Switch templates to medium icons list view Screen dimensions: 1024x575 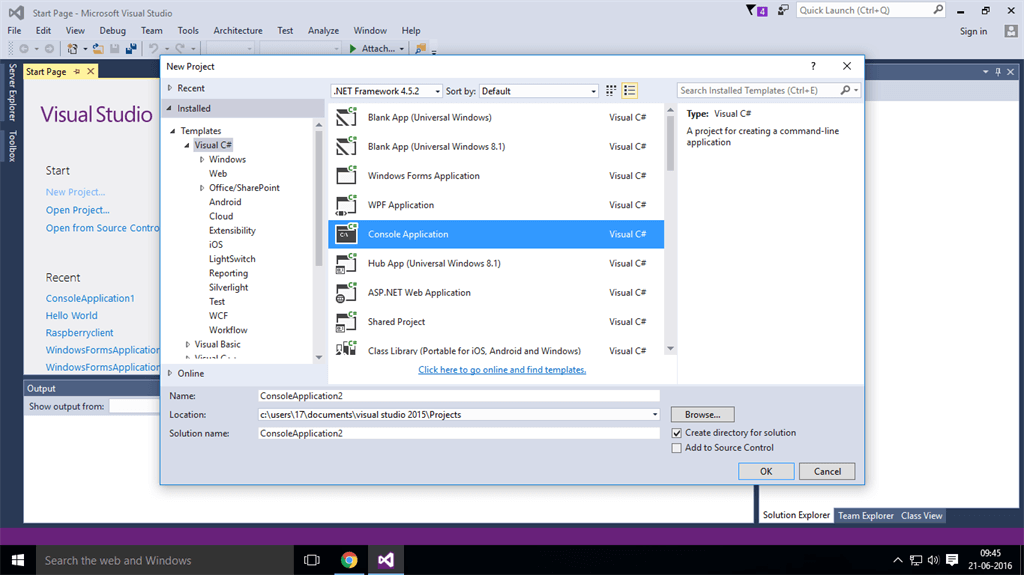(630, 91)
